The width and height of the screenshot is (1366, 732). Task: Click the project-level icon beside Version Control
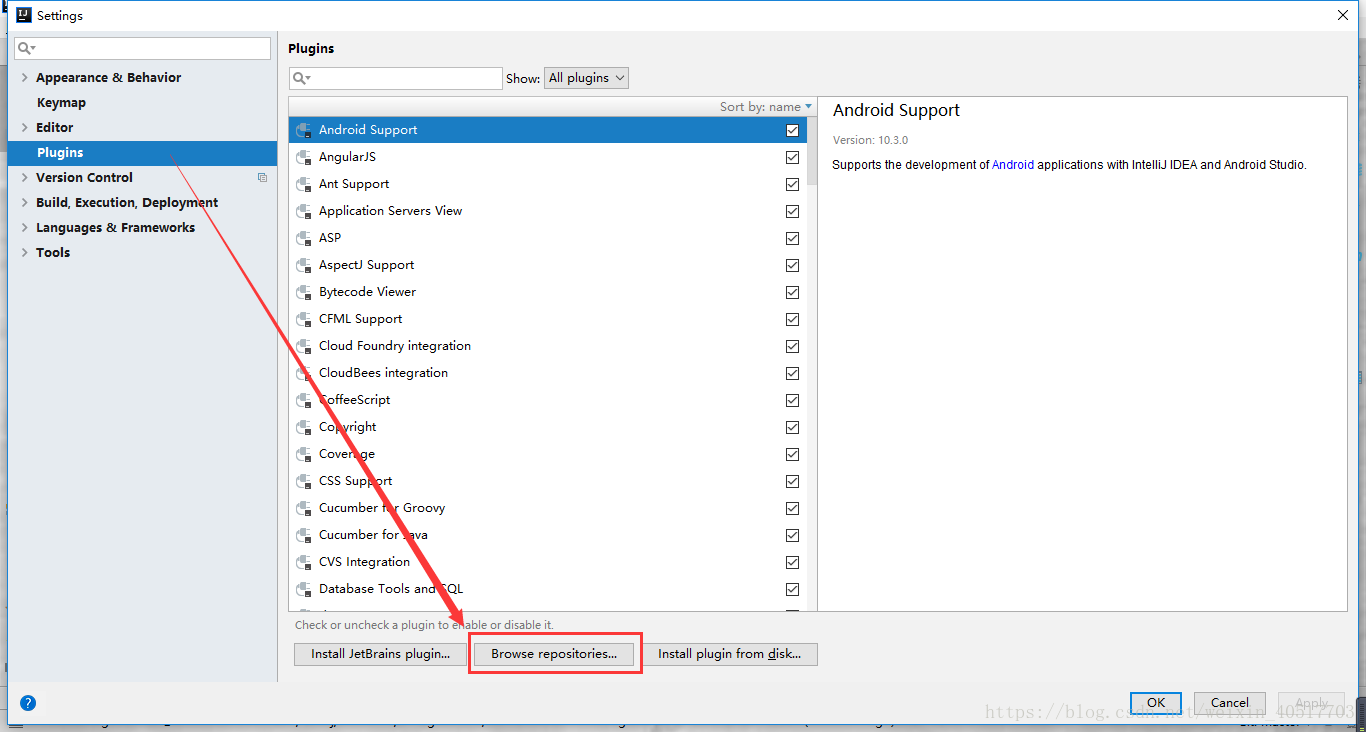click(262, 178)
